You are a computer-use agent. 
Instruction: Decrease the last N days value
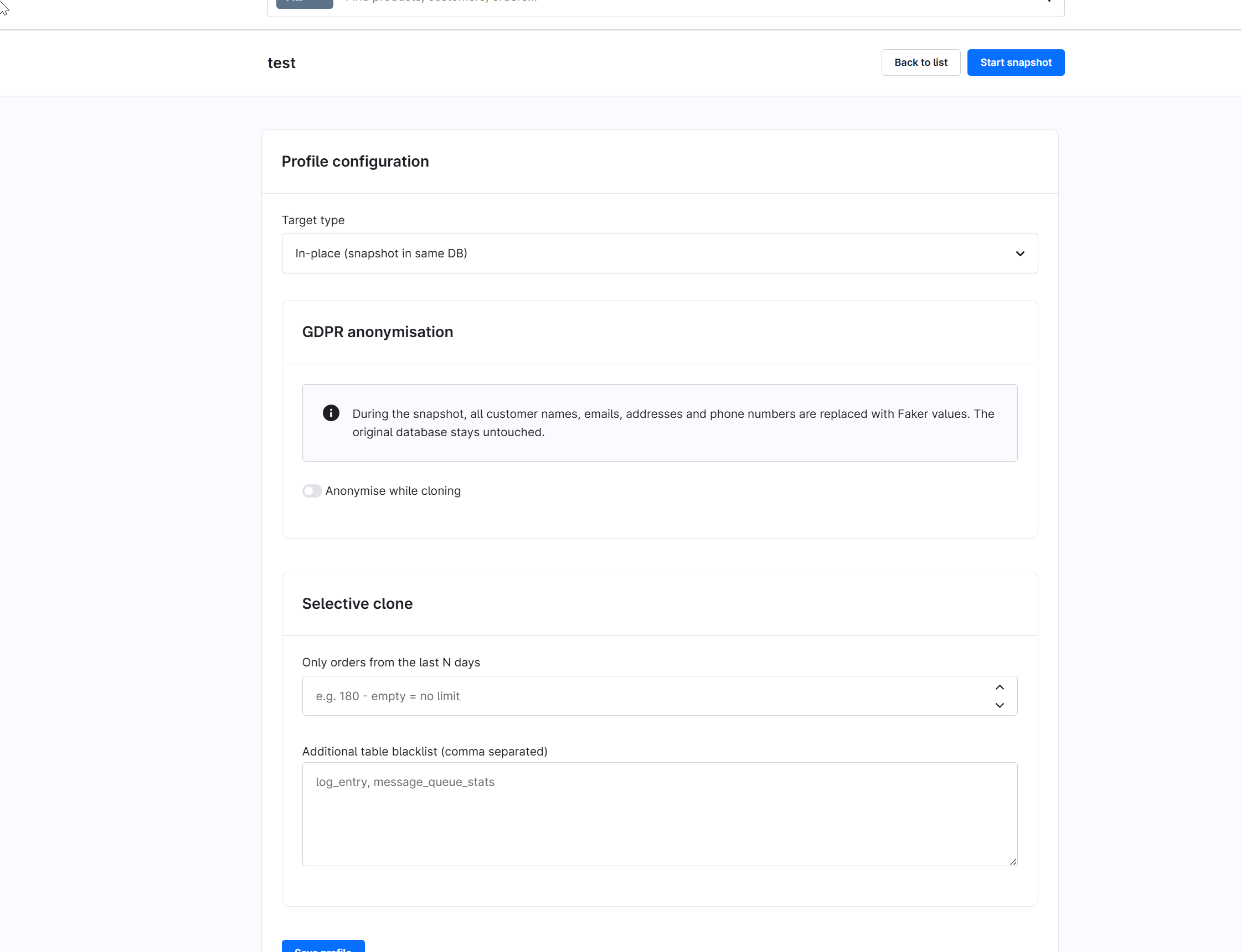(1000, 706)
